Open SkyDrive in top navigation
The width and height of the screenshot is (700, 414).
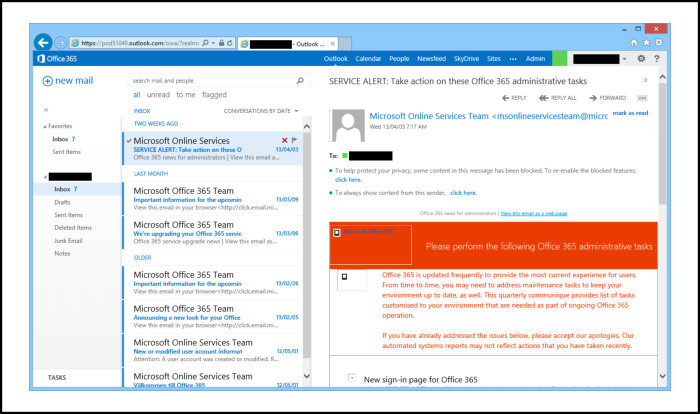[467, 59]
